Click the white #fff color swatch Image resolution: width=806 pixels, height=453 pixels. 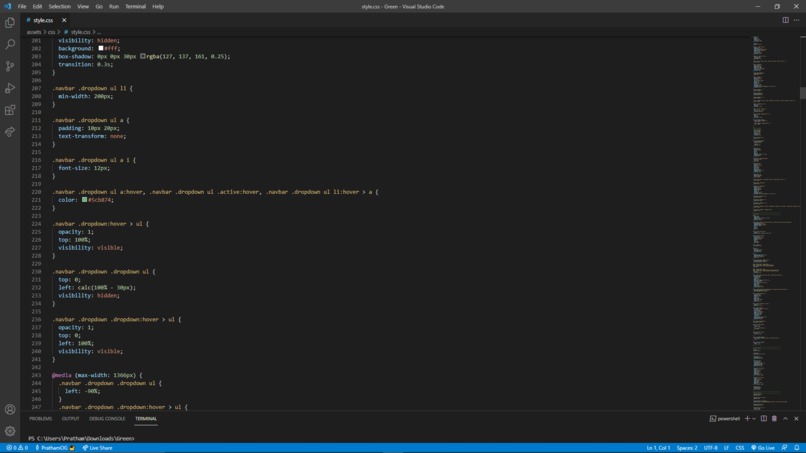[101, 48]
